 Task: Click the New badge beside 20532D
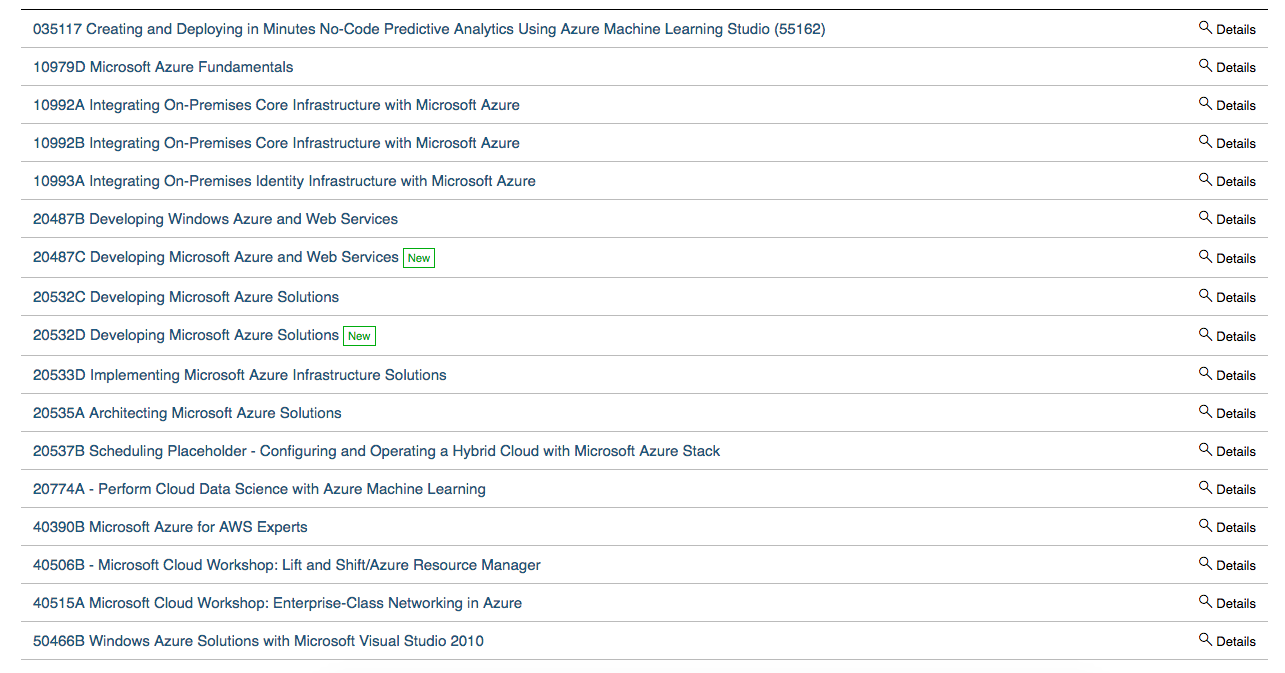click(x=359, y=336)
